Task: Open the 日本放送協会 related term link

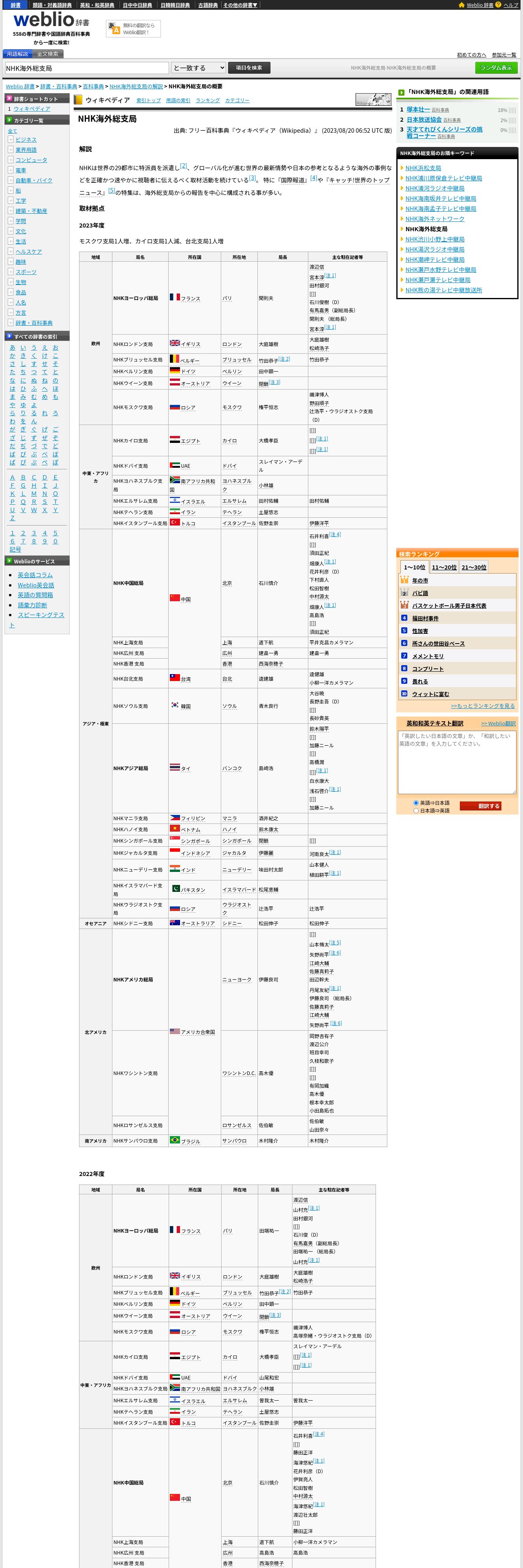Action: [x=424, y=119]
